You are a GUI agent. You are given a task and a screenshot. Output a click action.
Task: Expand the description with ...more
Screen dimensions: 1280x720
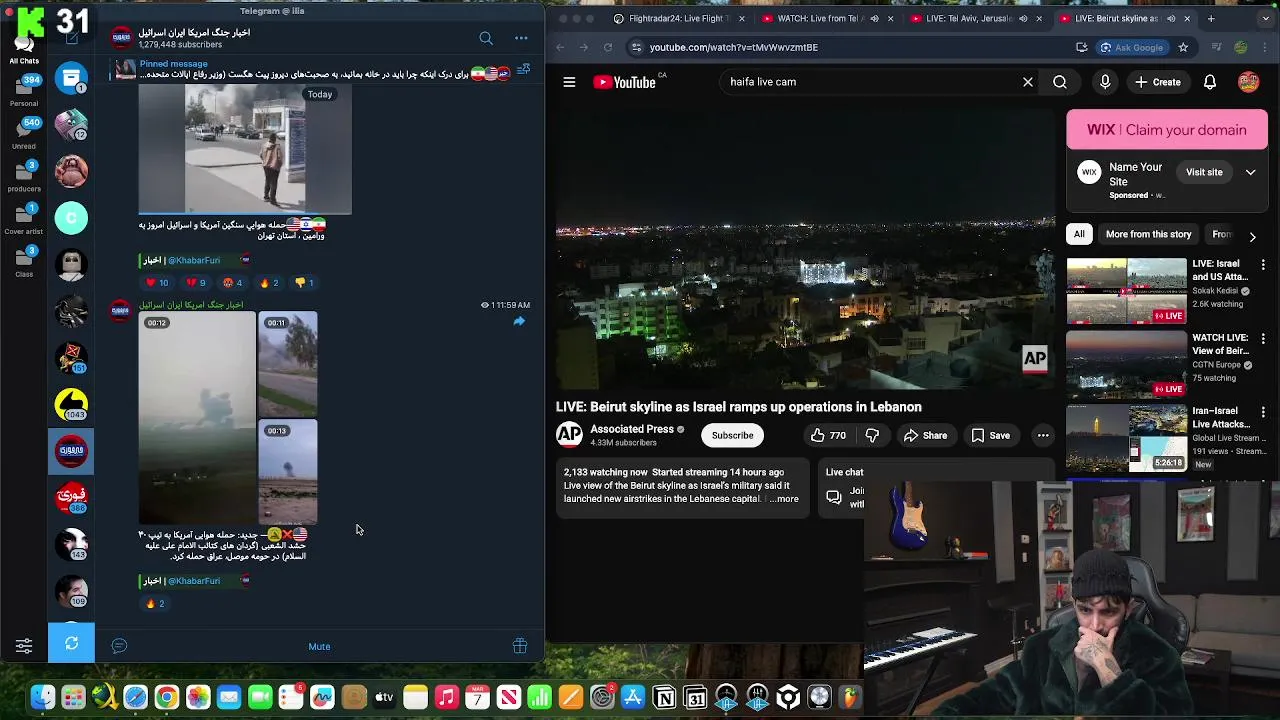[x=786, y=499]
